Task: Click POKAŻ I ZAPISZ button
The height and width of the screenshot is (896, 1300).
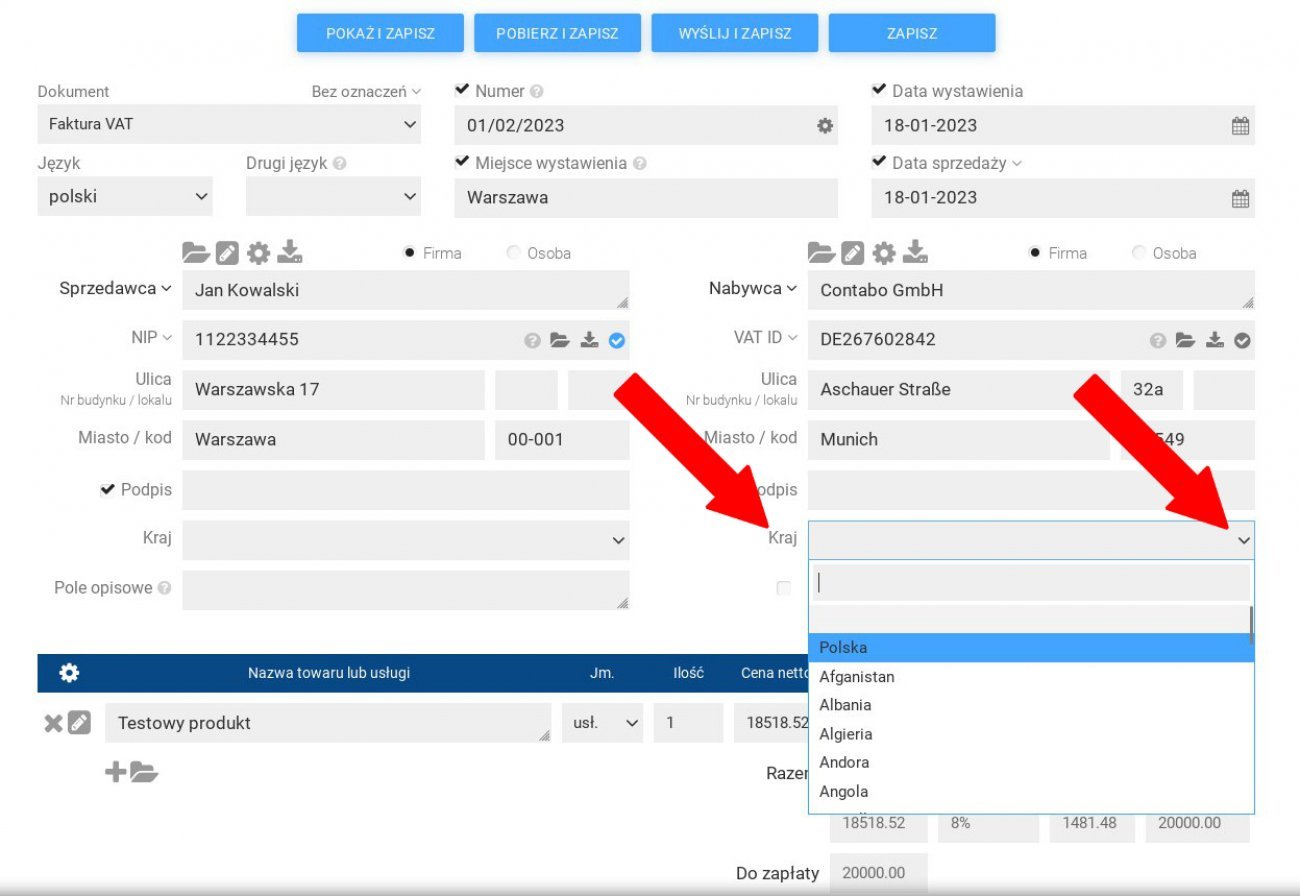Action: [x=380, y=33]
